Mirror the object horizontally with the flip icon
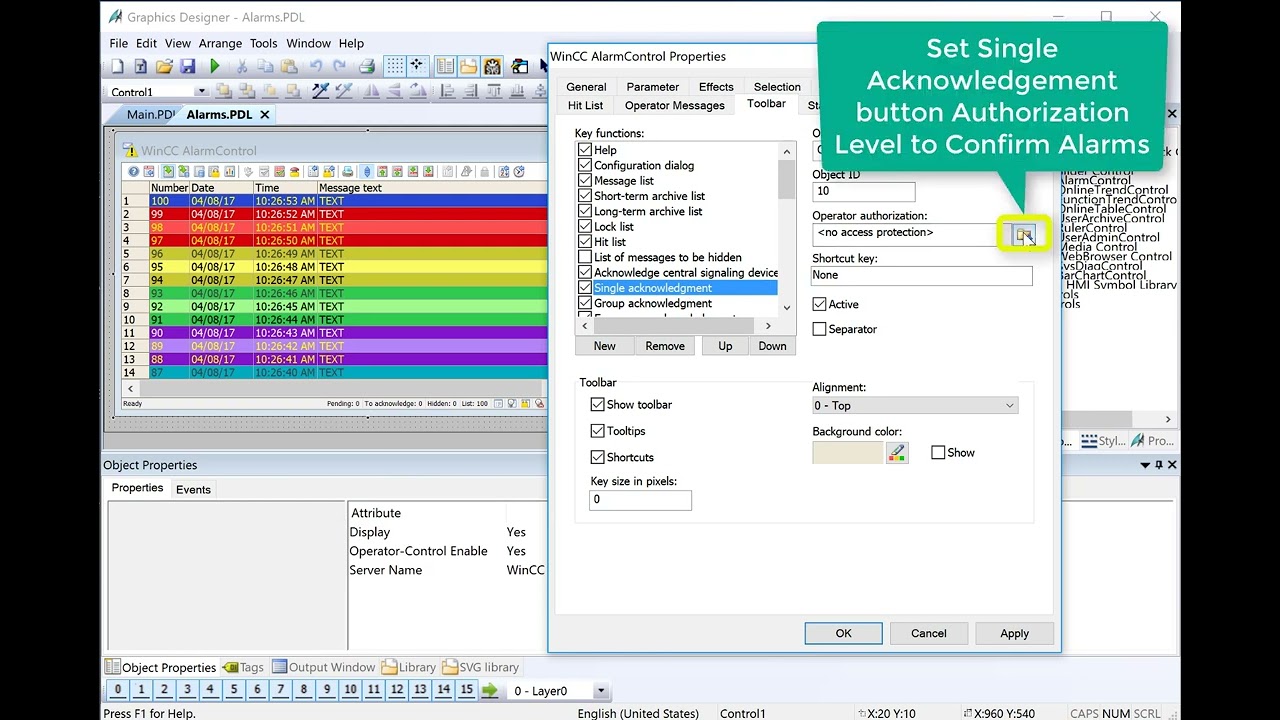Image resolution: width=1280 pixels, height=720 pixels. (x=371, y=91)
